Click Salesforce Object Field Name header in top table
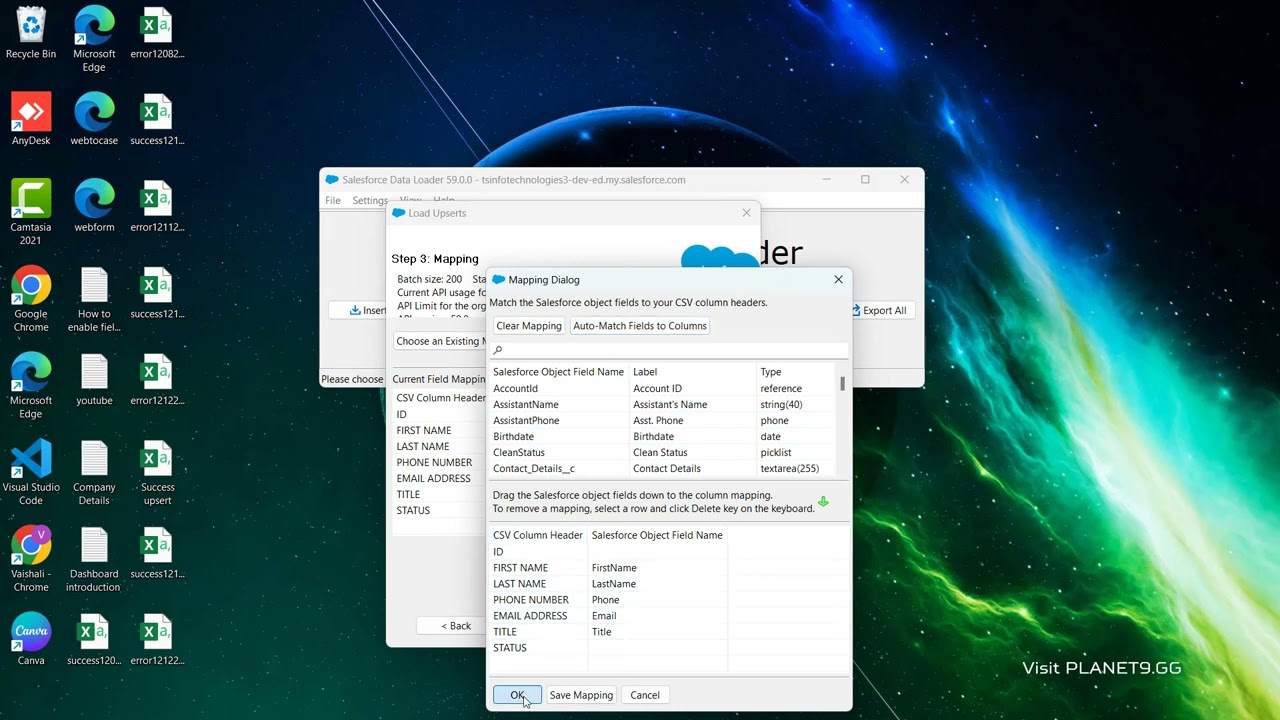Image resolution: width=1280 pixels, height=720 pixels. click(x=558, y=372)
